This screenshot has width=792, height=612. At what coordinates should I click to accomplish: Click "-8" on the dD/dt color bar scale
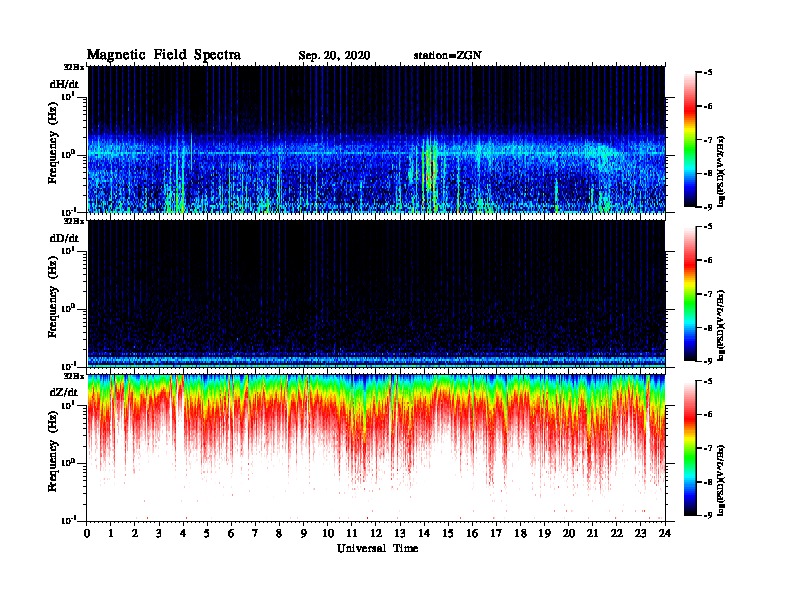(708, 327)
